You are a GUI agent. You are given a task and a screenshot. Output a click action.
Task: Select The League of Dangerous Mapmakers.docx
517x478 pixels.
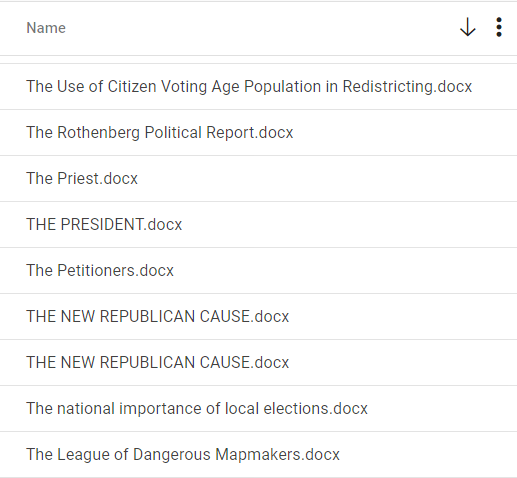coord(183,455)
